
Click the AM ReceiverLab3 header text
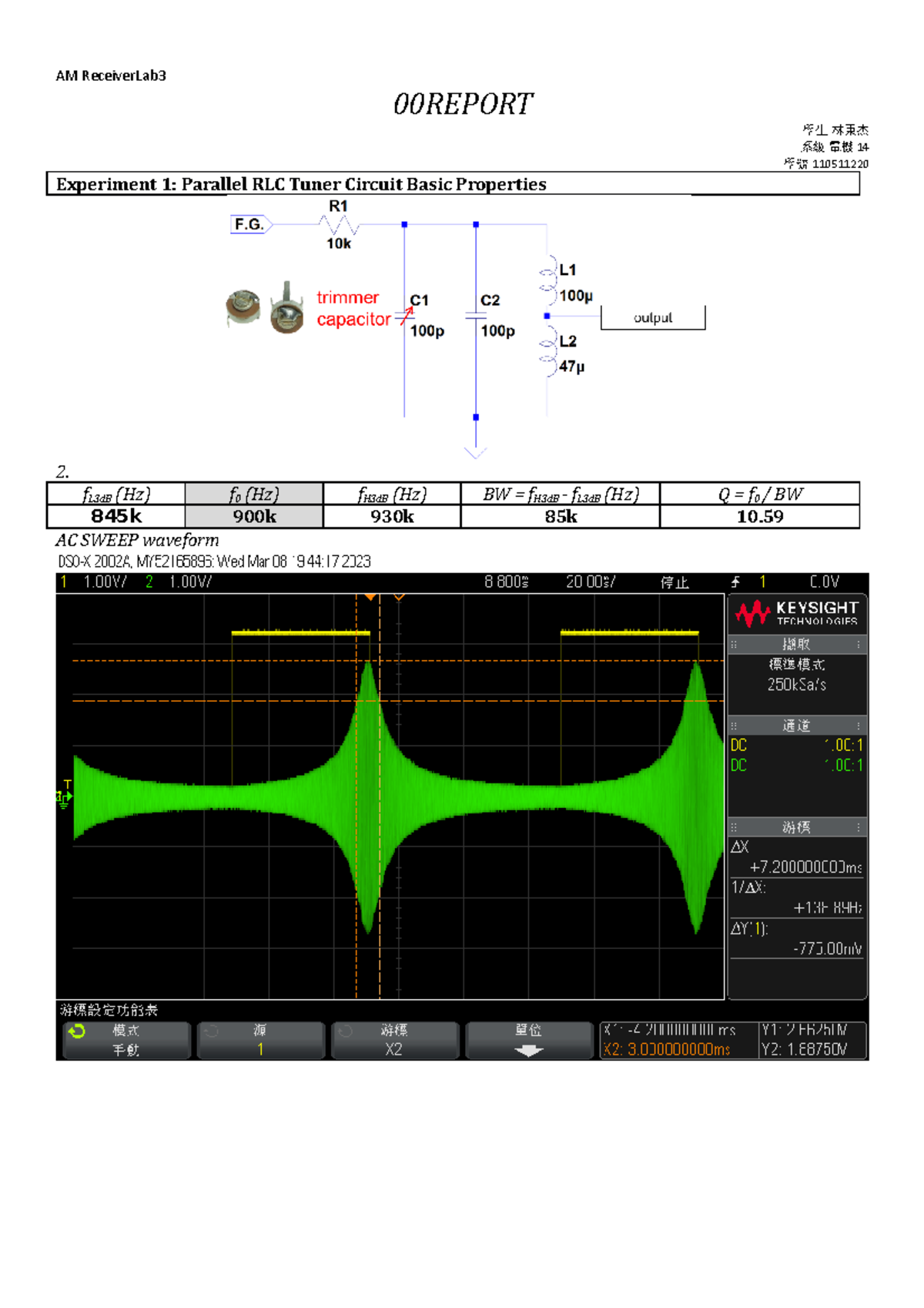(111, 75)
